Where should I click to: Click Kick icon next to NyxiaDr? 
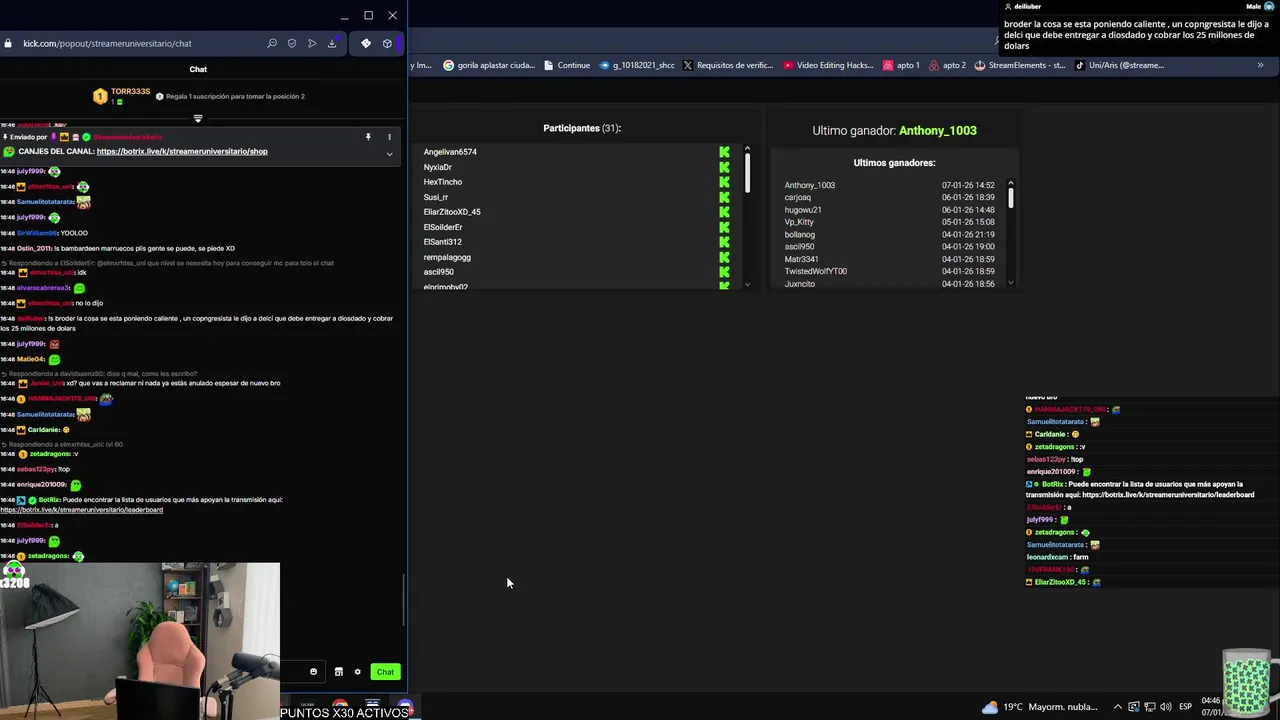pos(724,167)
